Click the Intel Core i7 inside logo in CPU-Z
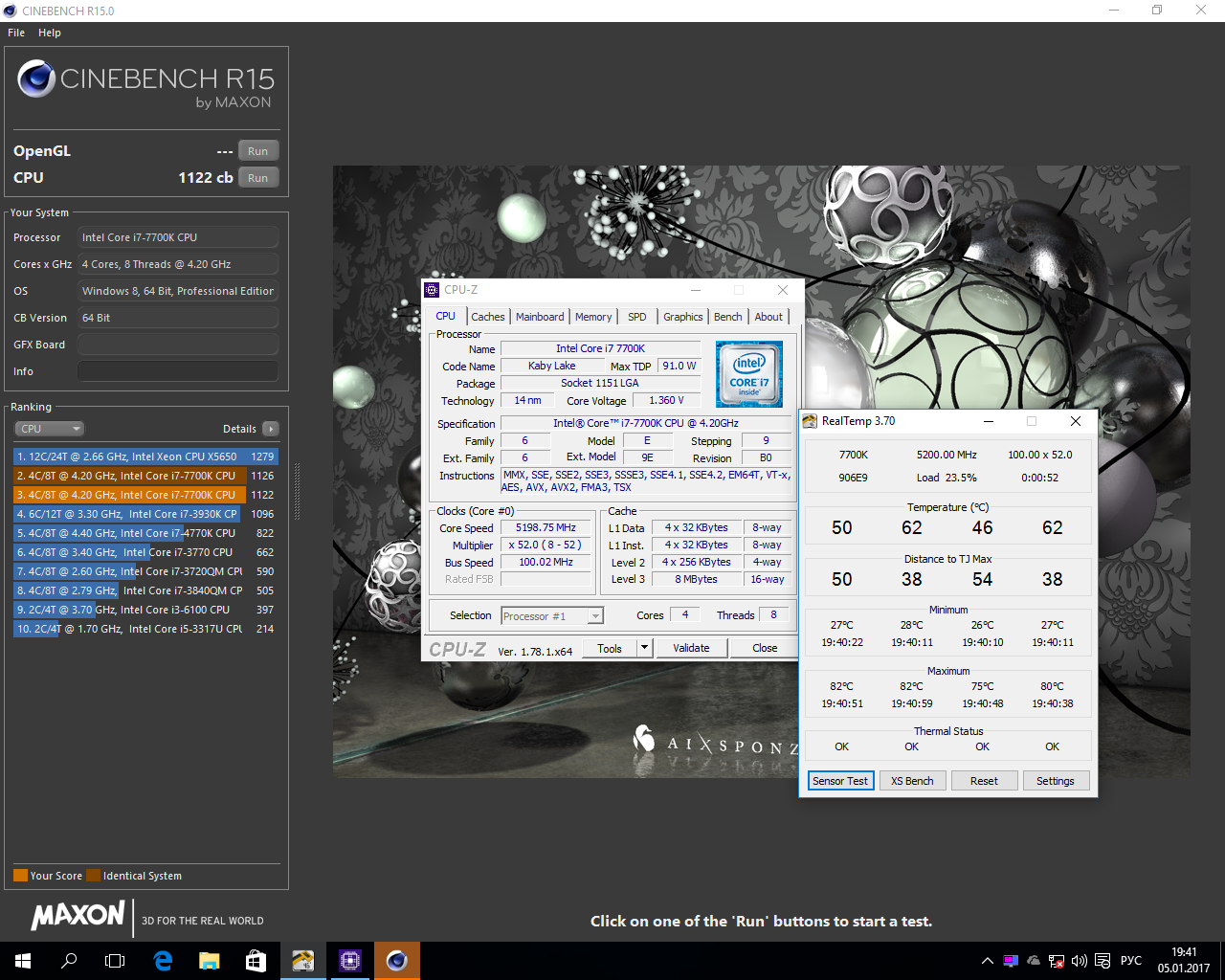The width and height of the screenshot is (1225, 980). tap(749, 374)
